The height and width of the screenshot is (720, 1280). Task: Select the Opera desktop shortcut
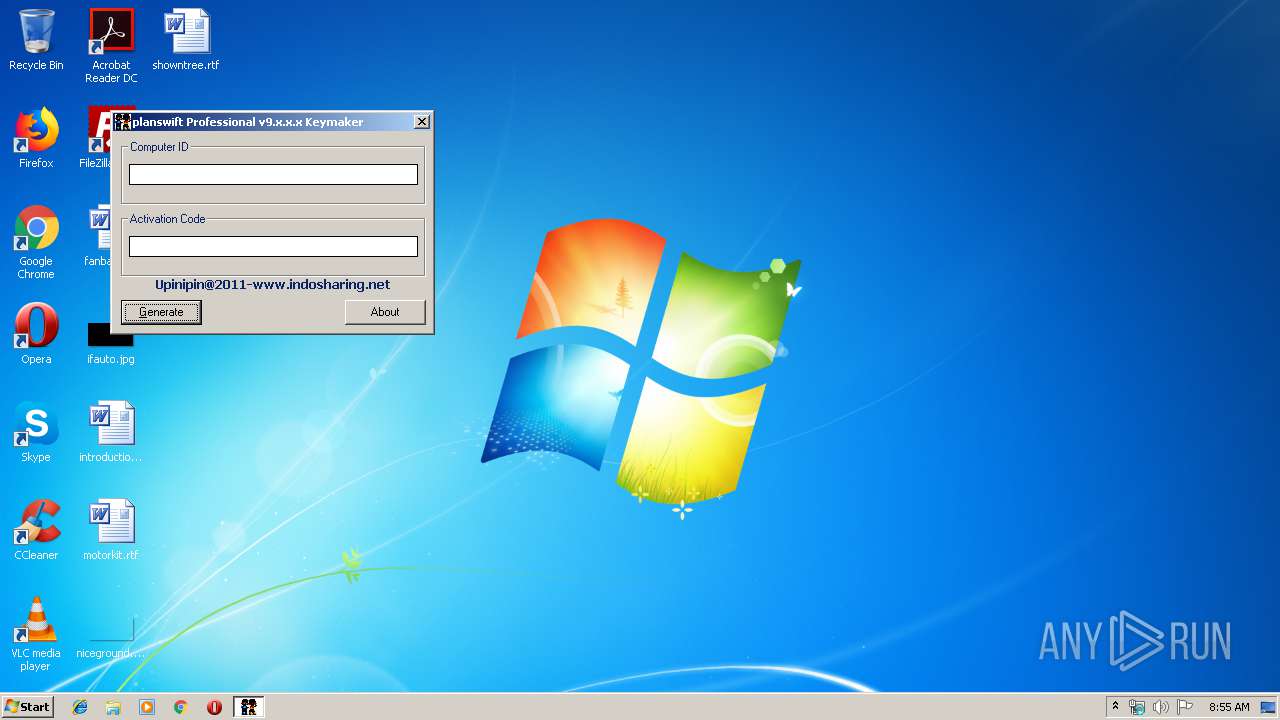coord(36,334)
